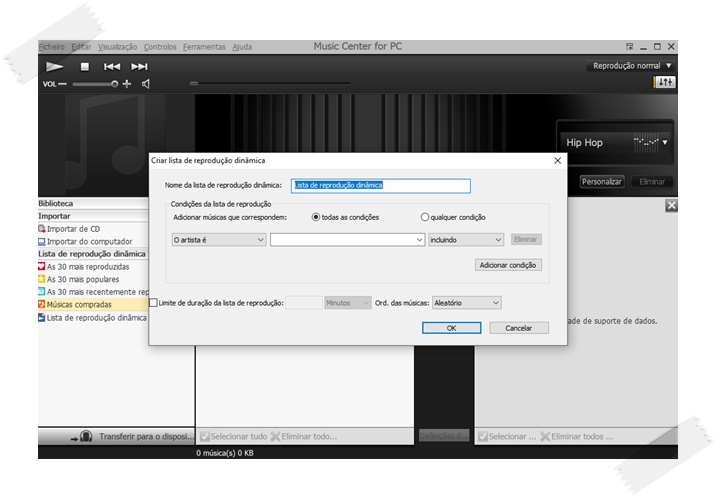Viewport: 717px width, 497px height.
Task: Click the Lista de reprodução dinâmica playlist icon
Action: pos(42,317)
